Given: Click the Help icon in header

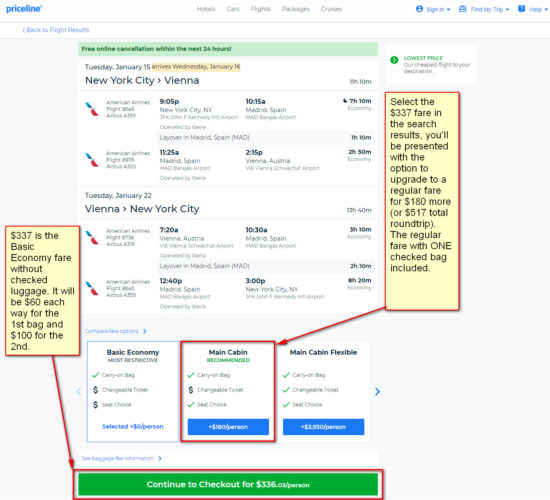Looking at the screenshot, I should click(522, 9).
